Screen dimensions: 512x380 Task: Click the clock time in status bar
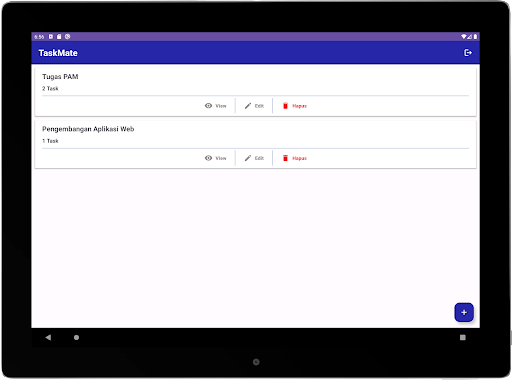pyautogui.click(x=39, y=37)
